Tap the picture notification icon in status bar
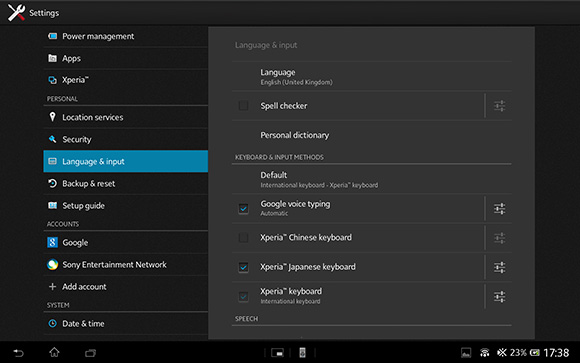The height and width of the screenshot is (363, 580). (466, 353)
